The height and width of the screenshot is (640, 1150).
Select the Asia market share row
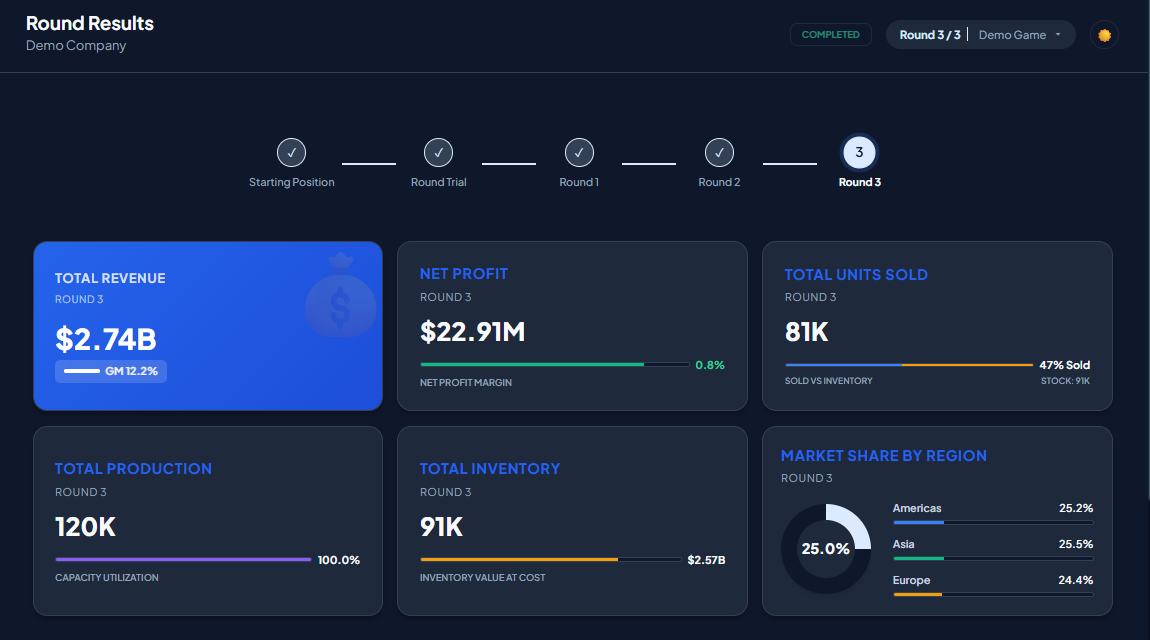[x=992, y=550]
